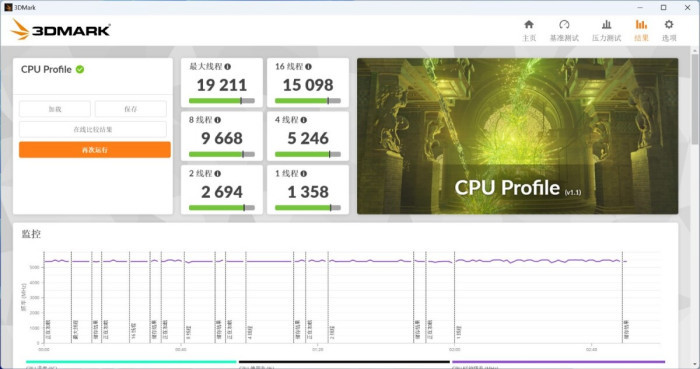
Task: Click the purple legend bar below chart
Action: click(x=558, y=362)
